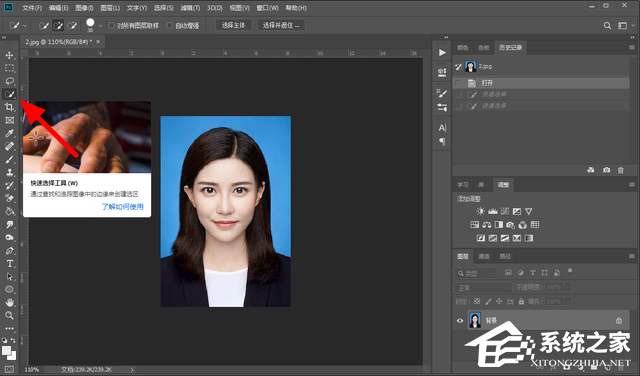Screen dimensions: 640x376
Task: Expand the layer type filter dropdown
Action: point(476,273)
